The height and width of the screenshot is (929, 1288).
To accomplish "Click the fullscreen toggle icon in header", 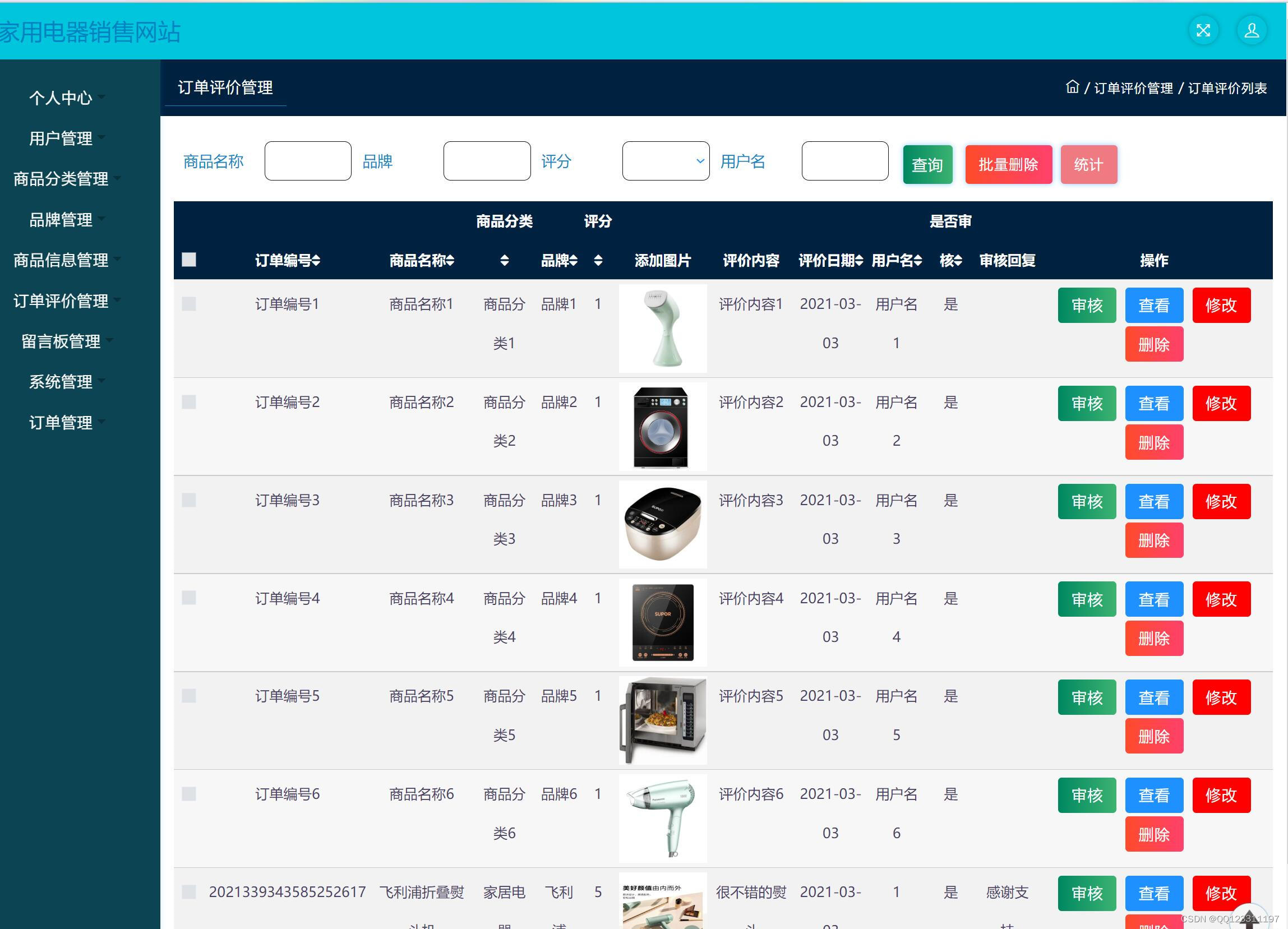I will [1203, 31].
